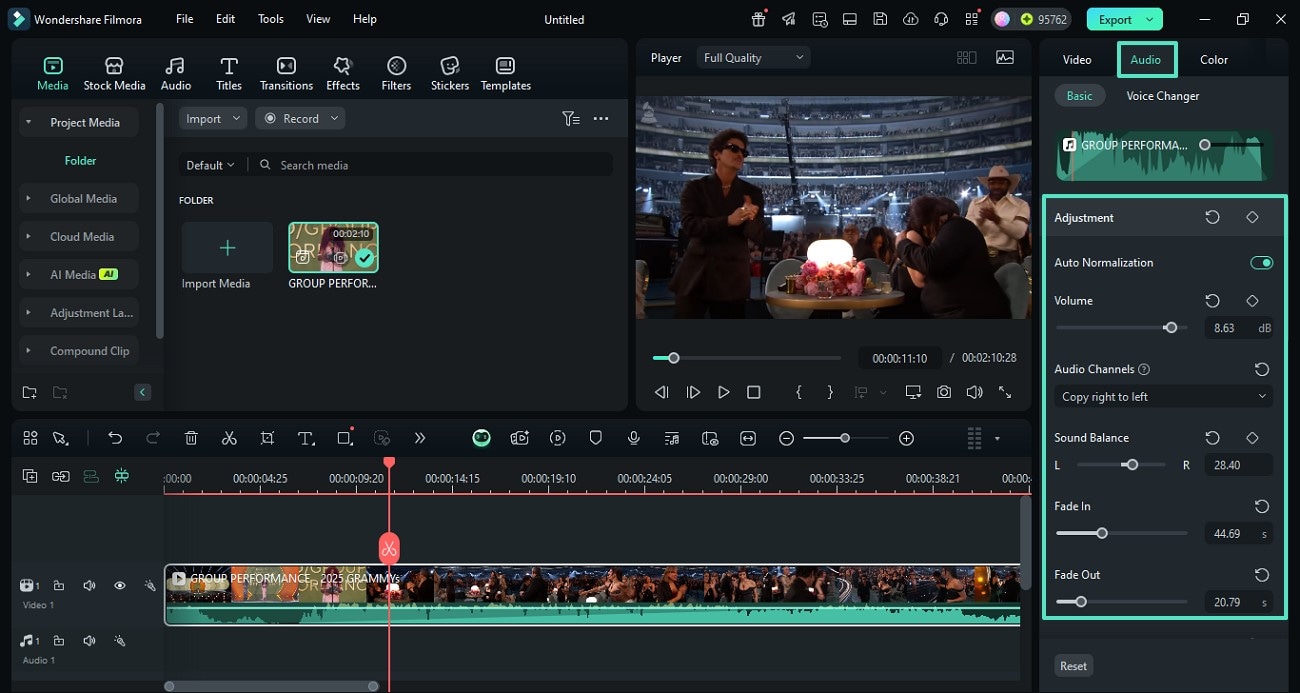Delete selected clip with trash icon

[x=191, y=438]
